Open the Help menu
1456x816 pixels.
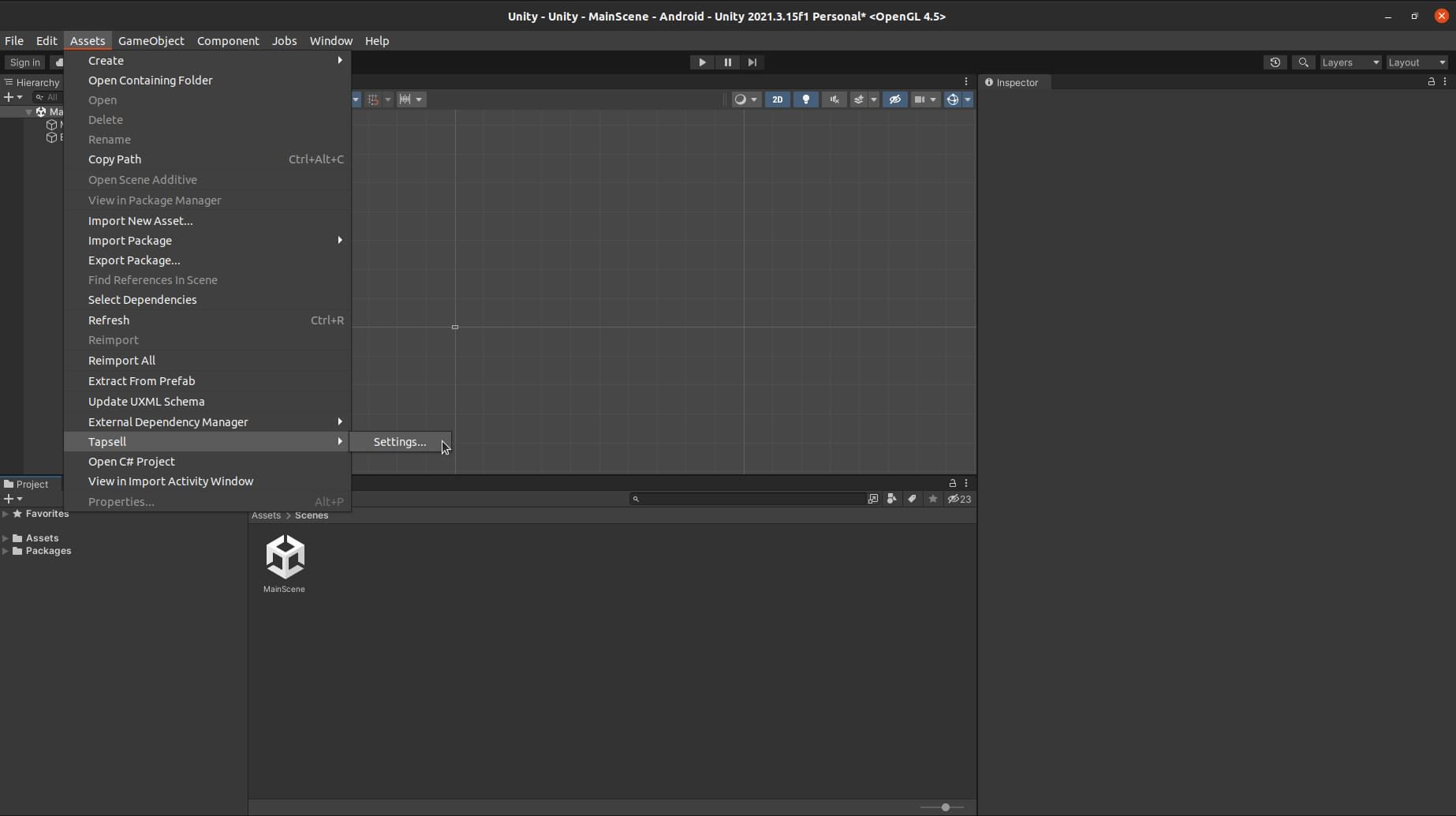pos(377,41)
